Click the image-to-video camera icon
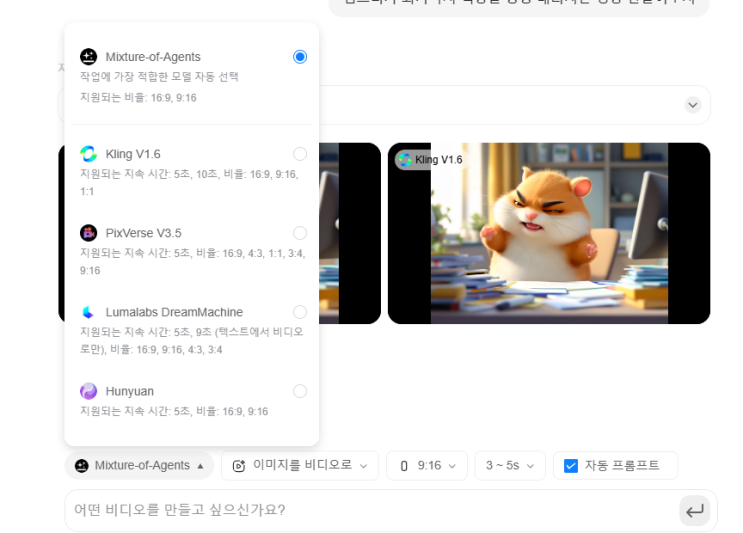This screenshot has height=533, width=743. point(239,466)
